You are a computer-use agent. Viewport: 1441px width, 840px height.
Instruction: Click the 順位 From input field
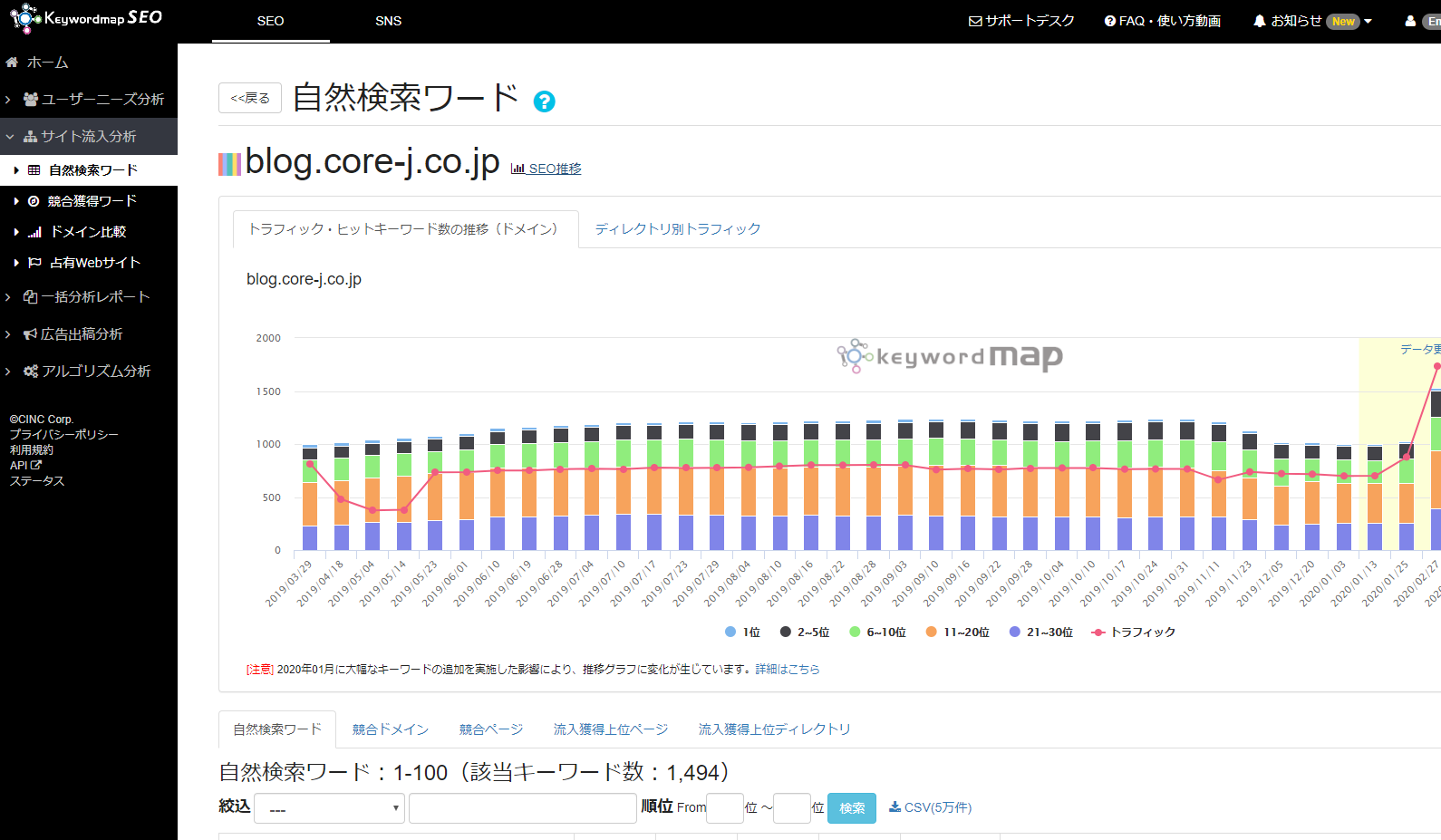click(x=724, y=808)
